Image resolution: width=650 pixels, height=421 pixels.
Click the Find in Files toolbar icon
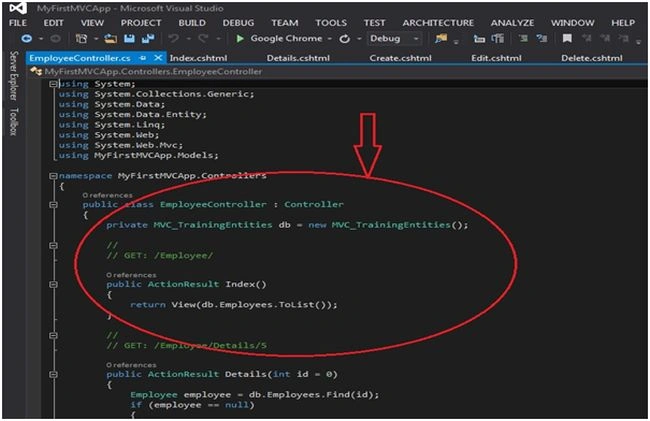coord(441,39)
